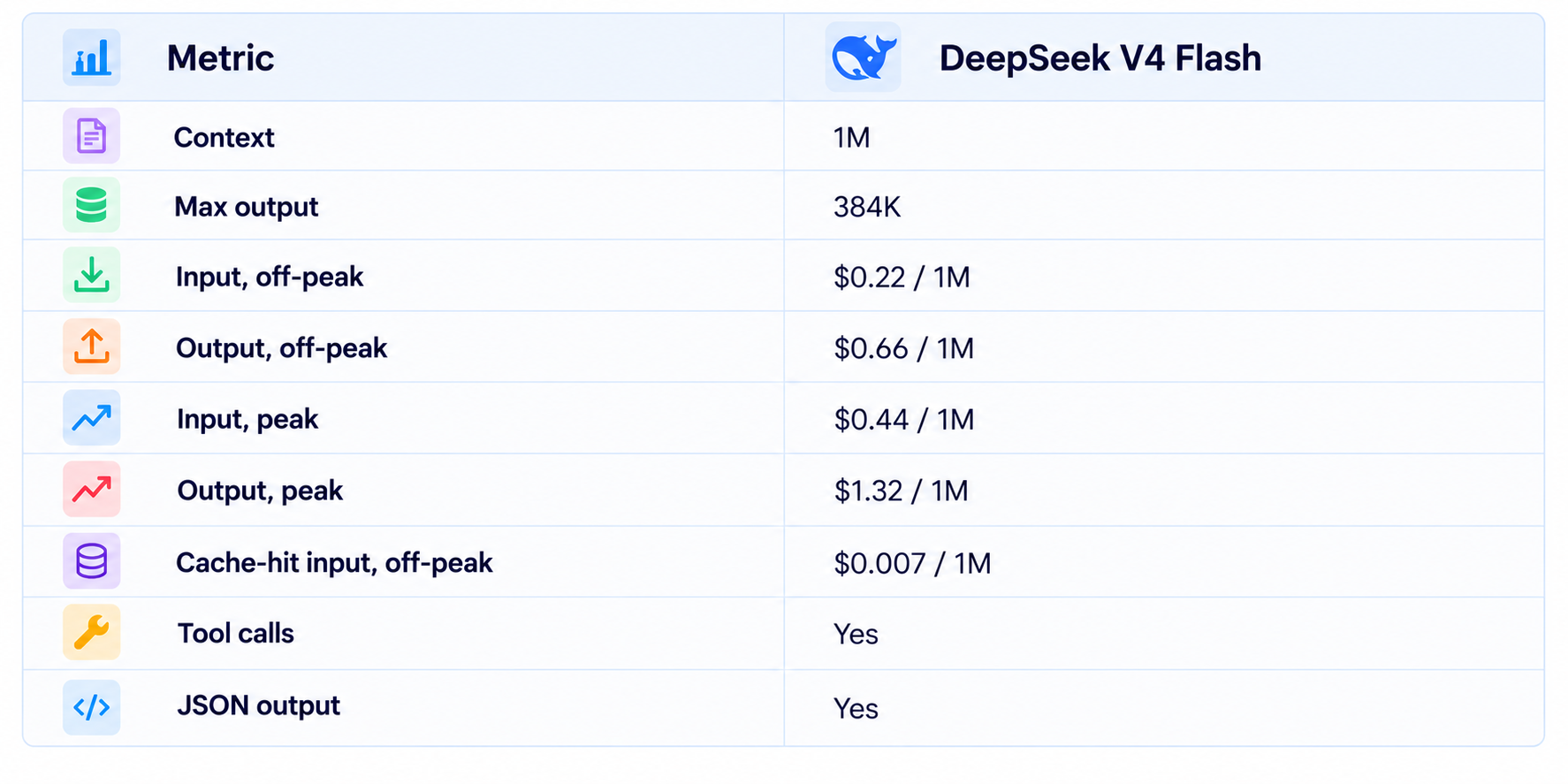
Task: Click the Context row label
Action: point(224,137)
